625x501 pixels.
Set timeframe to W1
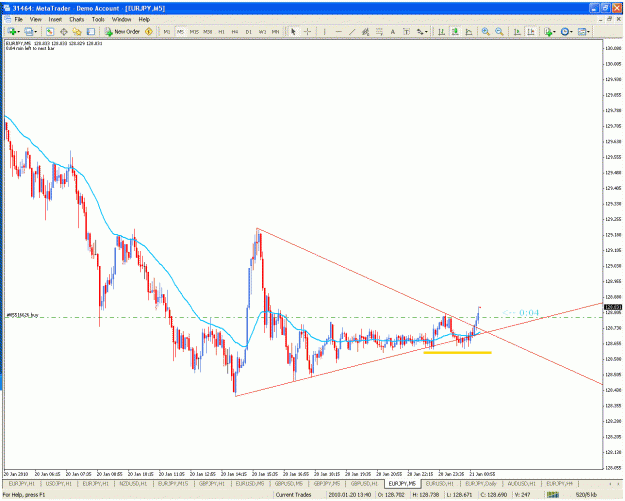click(262, 31)
